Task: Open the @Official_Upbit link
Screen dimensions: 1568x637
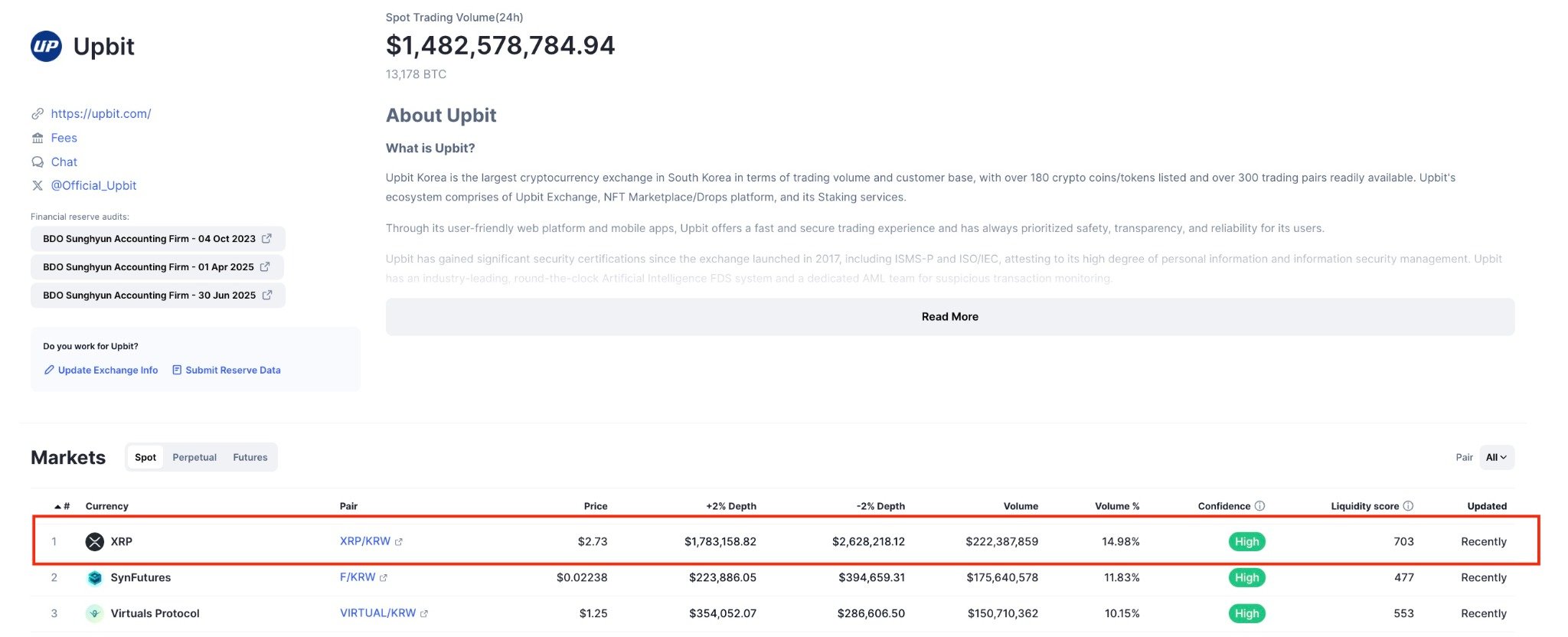Action: (x=93, y=185)
